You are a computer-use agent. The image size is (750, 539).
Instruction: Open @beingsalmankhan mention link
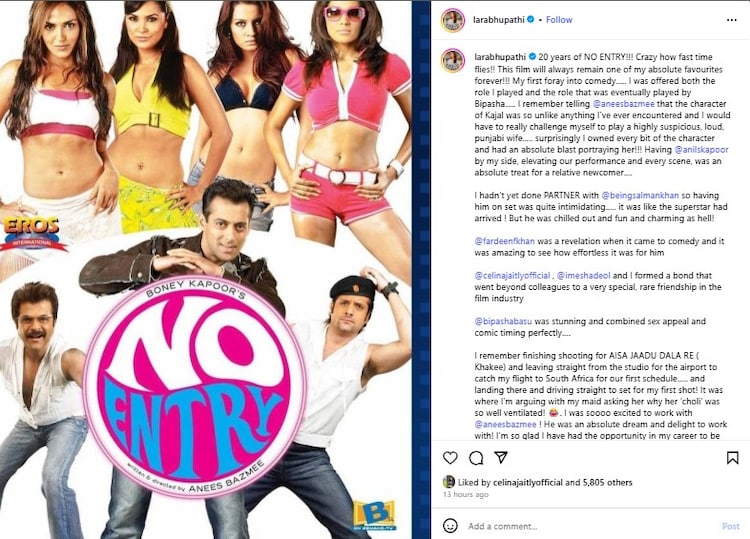pyautogui.click(x=640, y=195)
